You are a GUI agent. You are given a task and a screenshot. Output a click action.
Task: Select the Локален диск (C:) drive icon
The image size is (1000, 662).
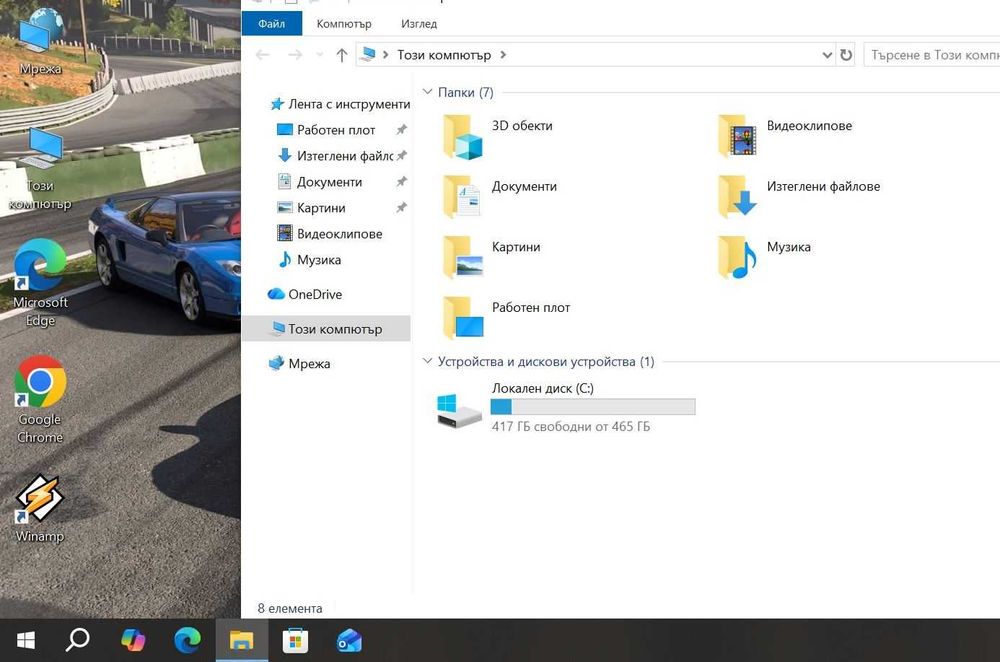tap(459, 410)
